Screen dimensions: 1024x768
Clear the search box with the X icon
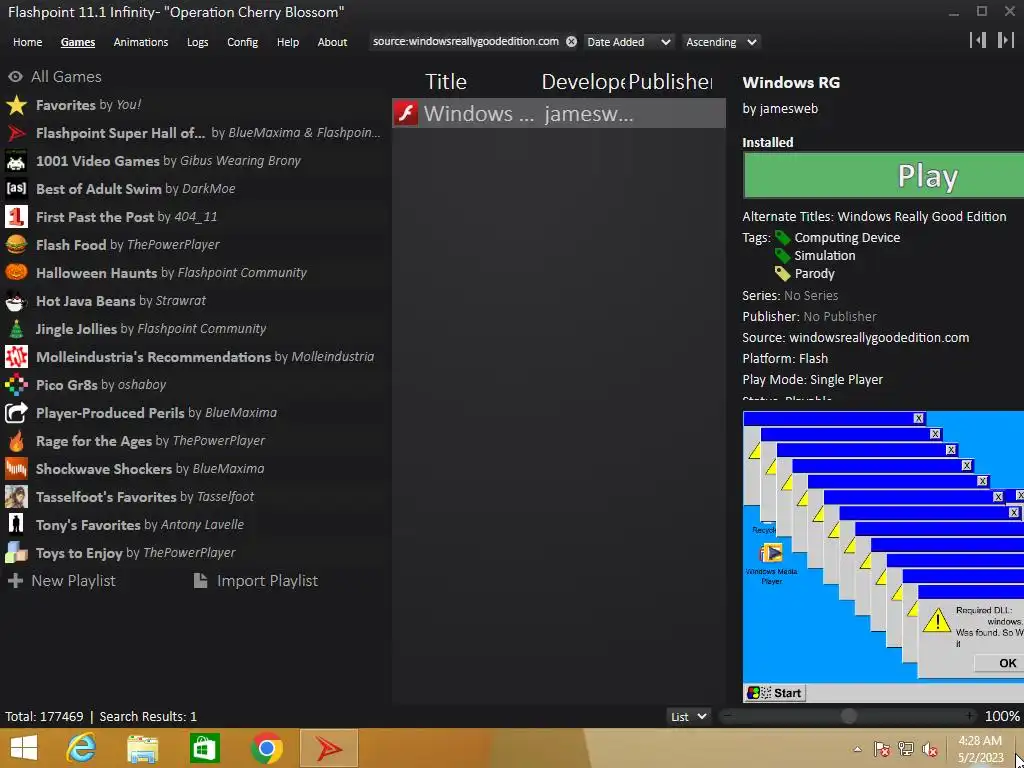[571, 42]
